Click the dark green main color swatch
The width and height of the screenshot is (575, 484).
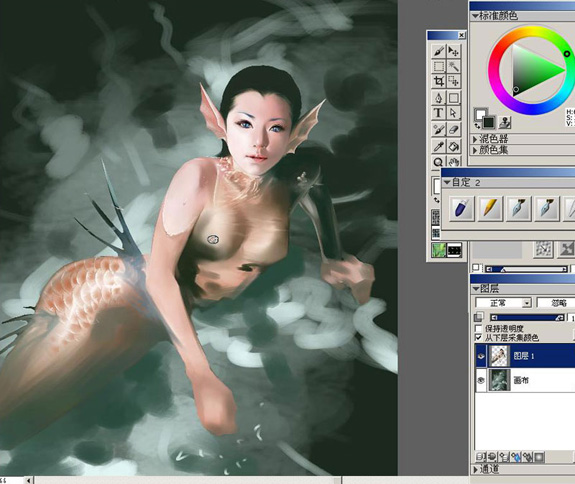click(x=488, y=122)
